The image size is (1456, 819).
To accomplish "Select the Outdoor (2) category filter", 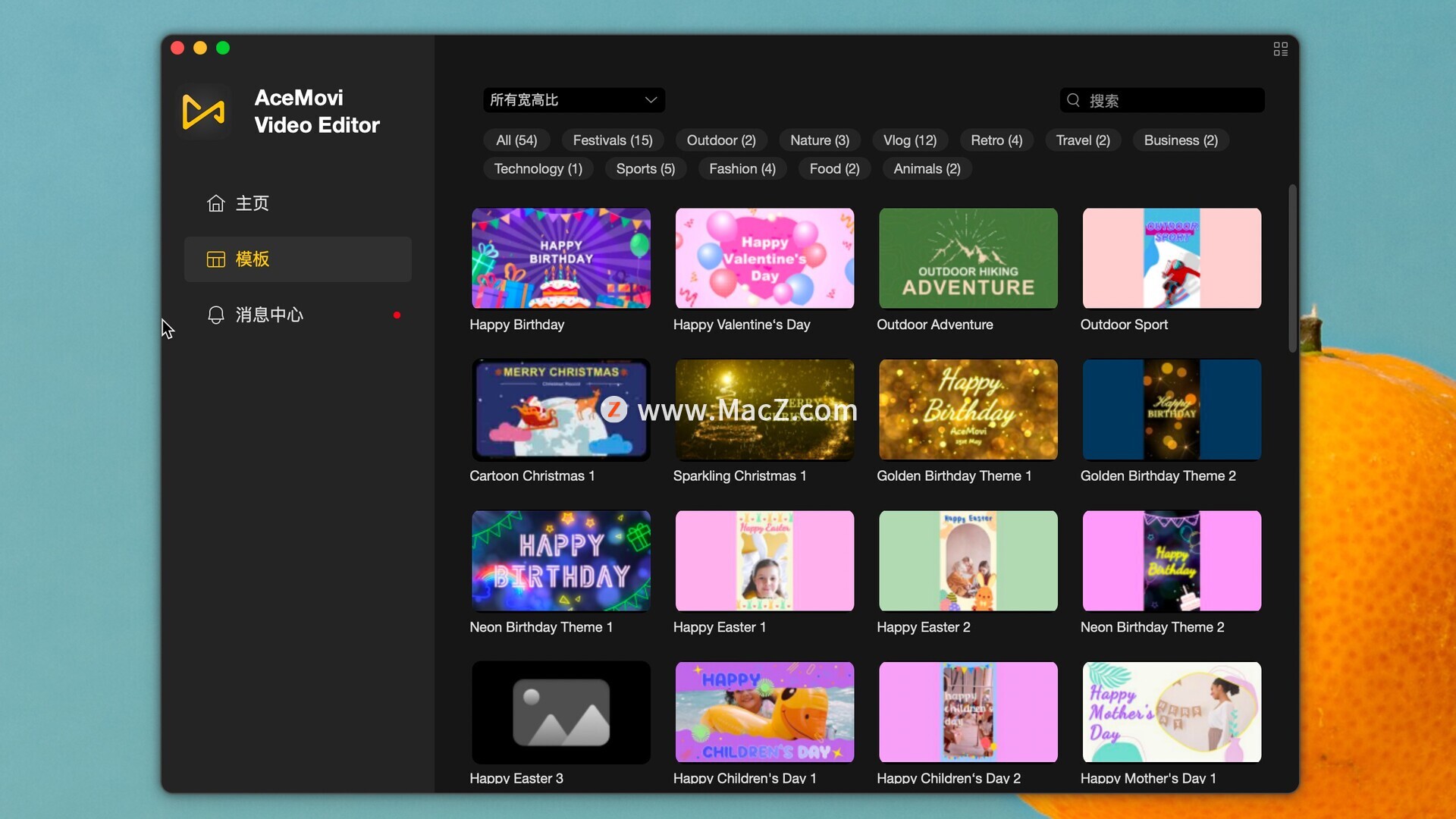I will [x=721, y=140].
